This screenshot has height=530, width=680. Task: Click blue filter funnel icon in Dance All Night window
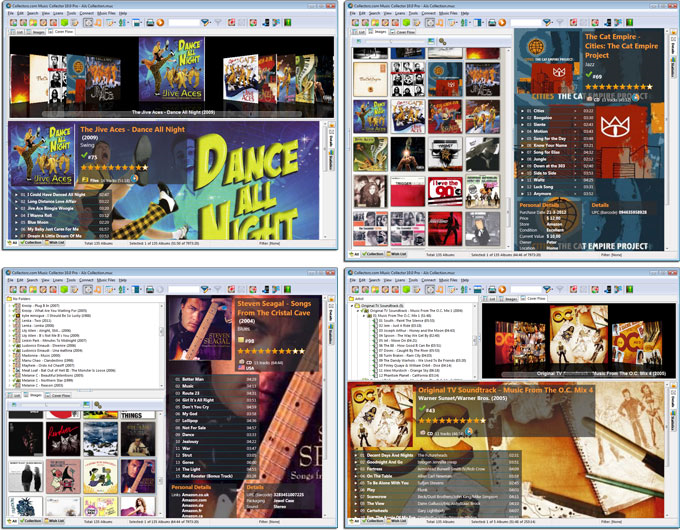(205, 23)
